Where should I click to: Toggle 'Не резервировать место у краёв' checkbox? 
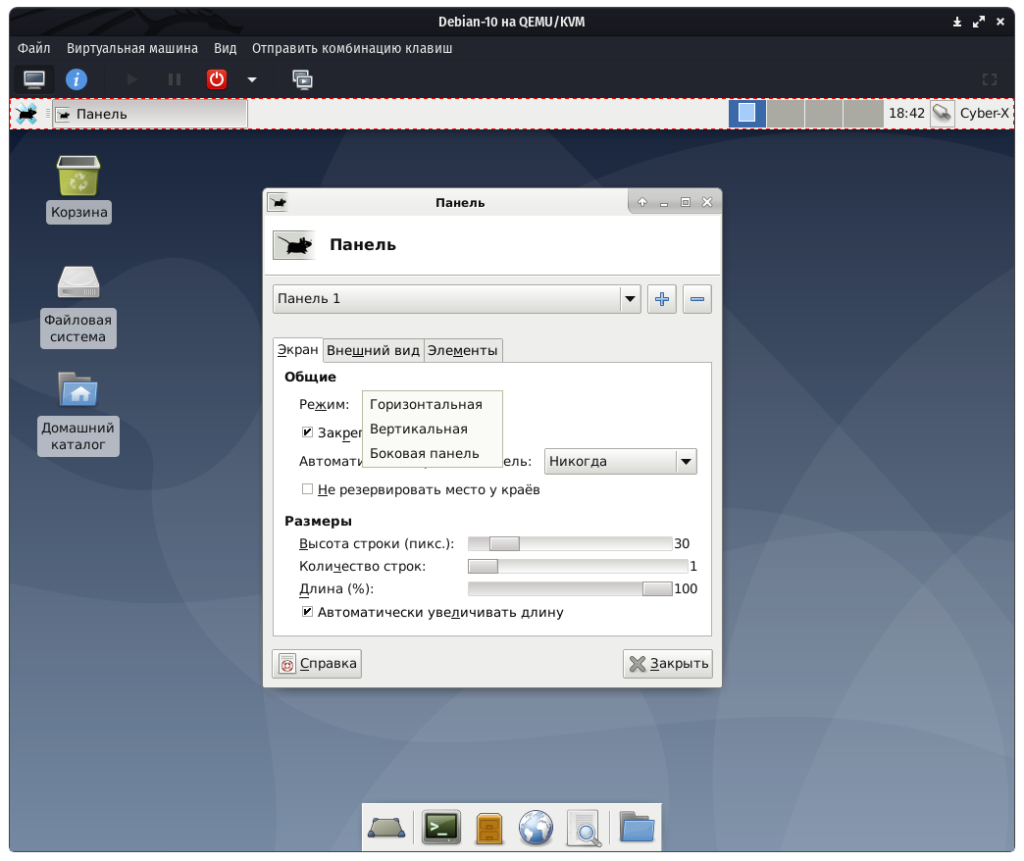(x=308, y=490)
